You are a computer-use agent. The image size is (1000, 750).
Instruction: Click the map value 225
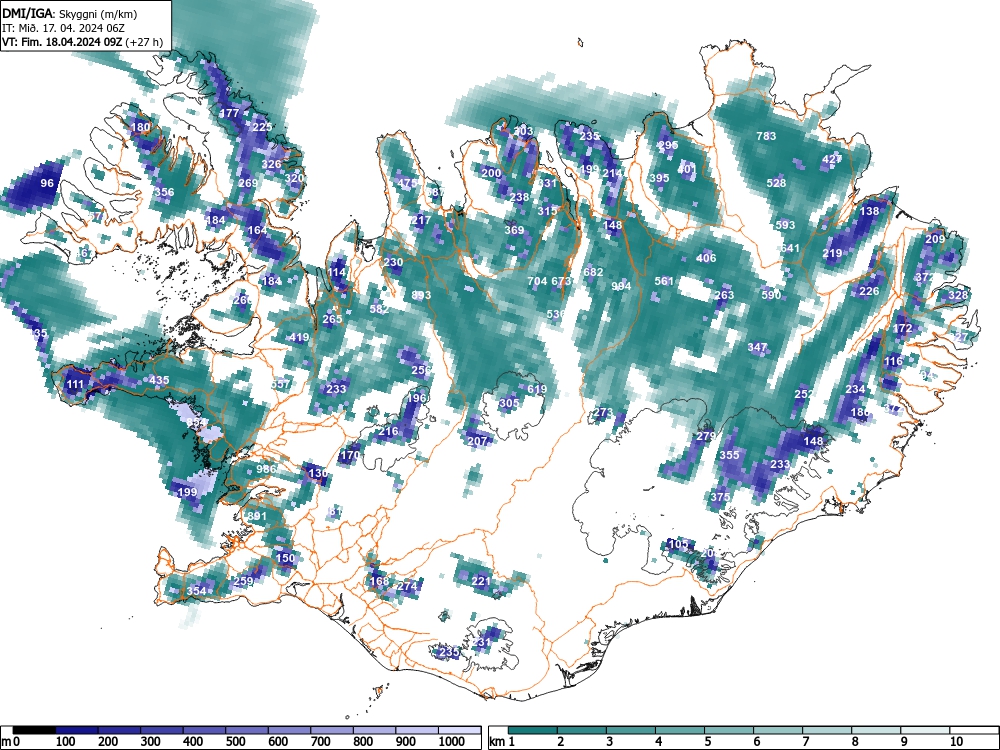click(262, 127)
